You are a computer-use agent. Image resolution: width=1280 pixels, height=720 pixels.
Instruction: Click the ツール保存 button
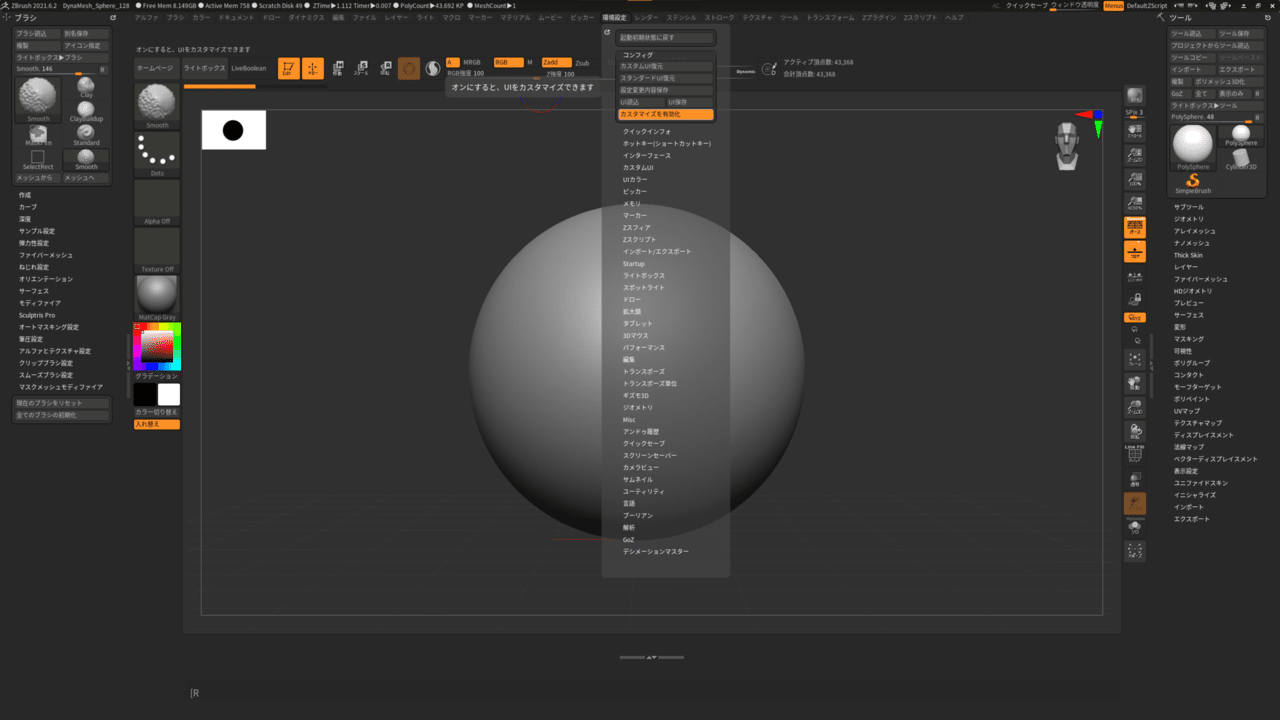coord(1240,33)
